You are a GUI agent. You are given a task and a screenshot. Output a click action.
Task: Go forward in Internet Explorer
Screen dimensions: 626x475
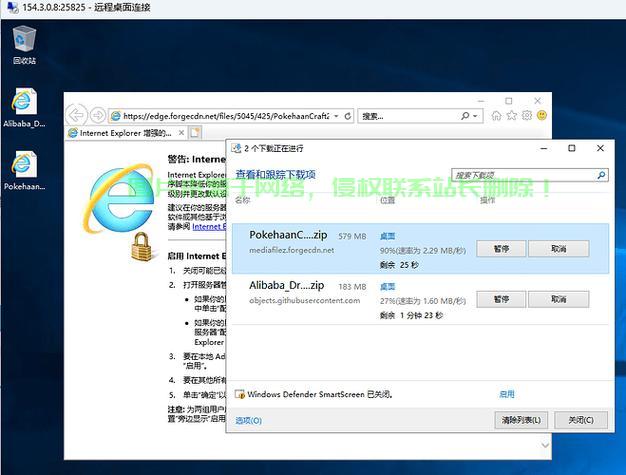[97, 115]
